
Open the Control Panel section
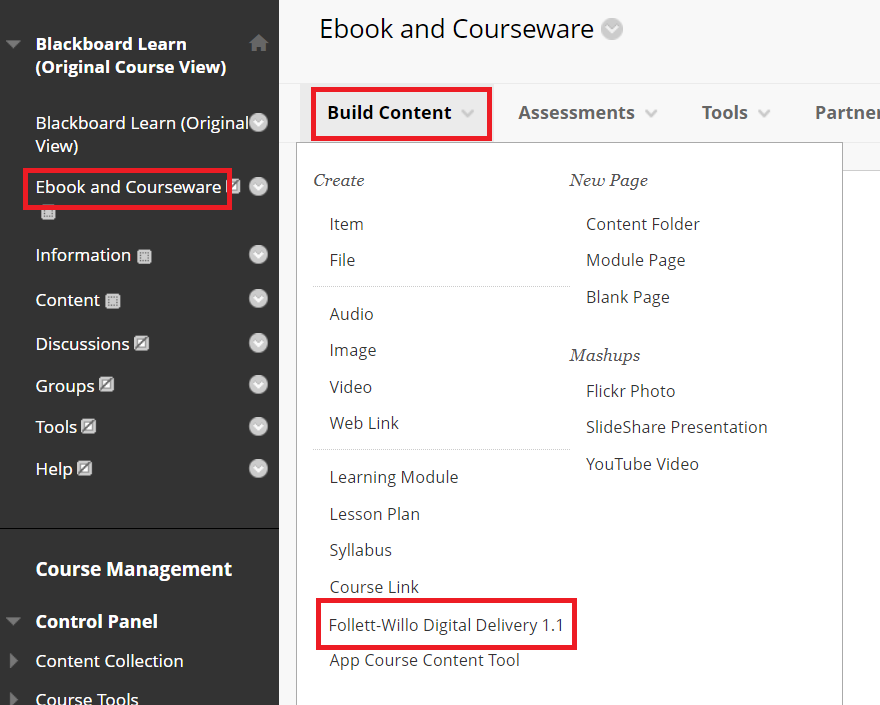(97, 621)
